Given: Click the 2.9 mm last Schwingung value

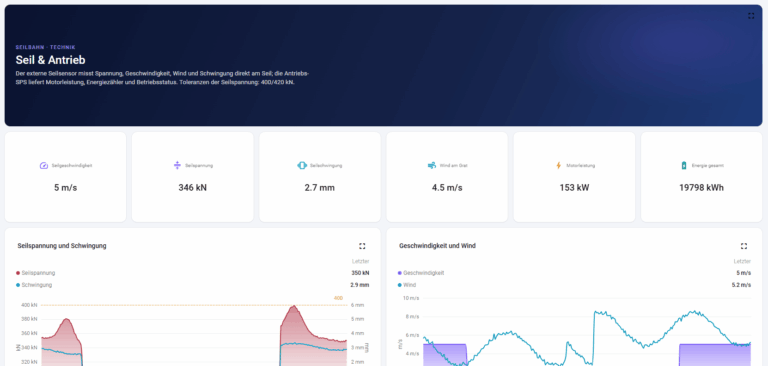Looking at the screenshot, I should pyautogui.click(x=360, y=285).
